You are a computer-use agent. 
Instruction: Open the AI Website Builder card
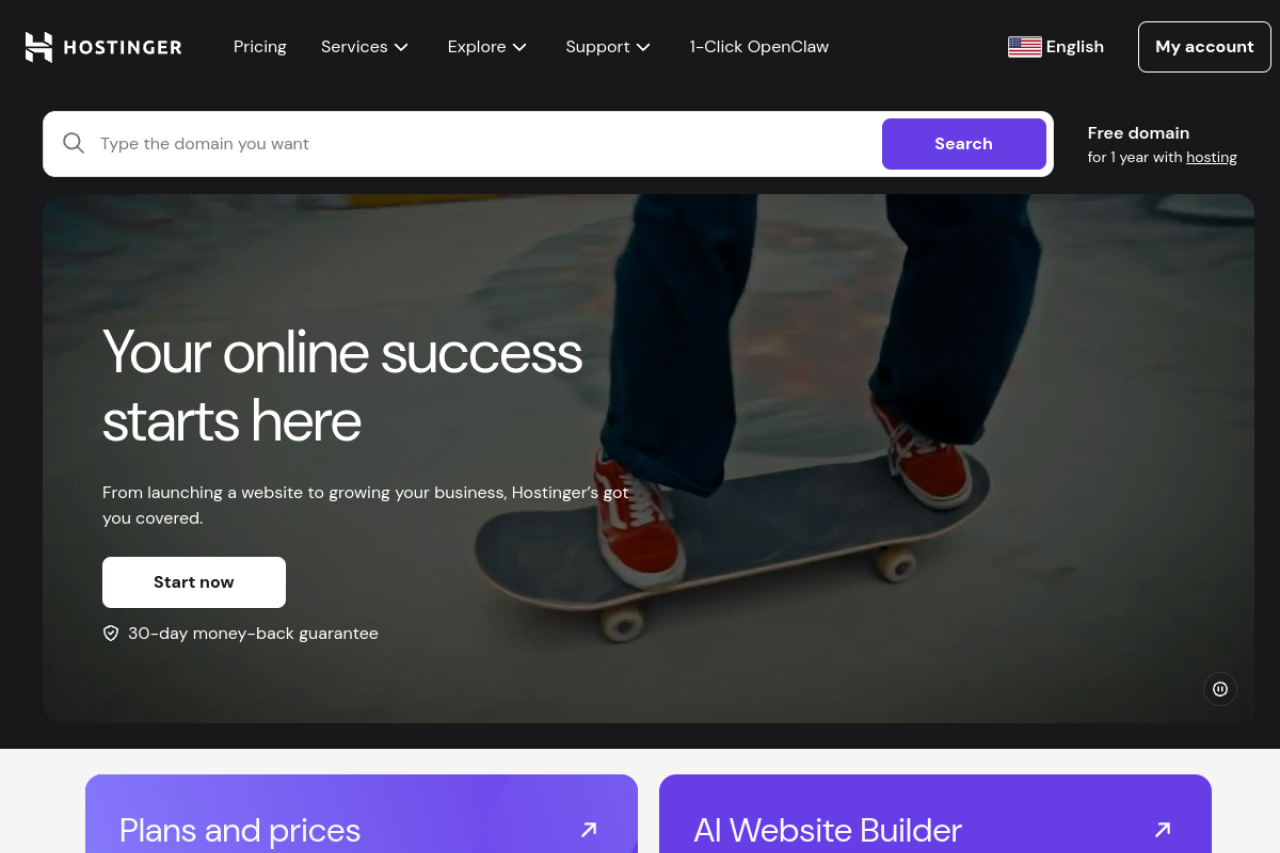pyautogui.click(x=935, y=814)
